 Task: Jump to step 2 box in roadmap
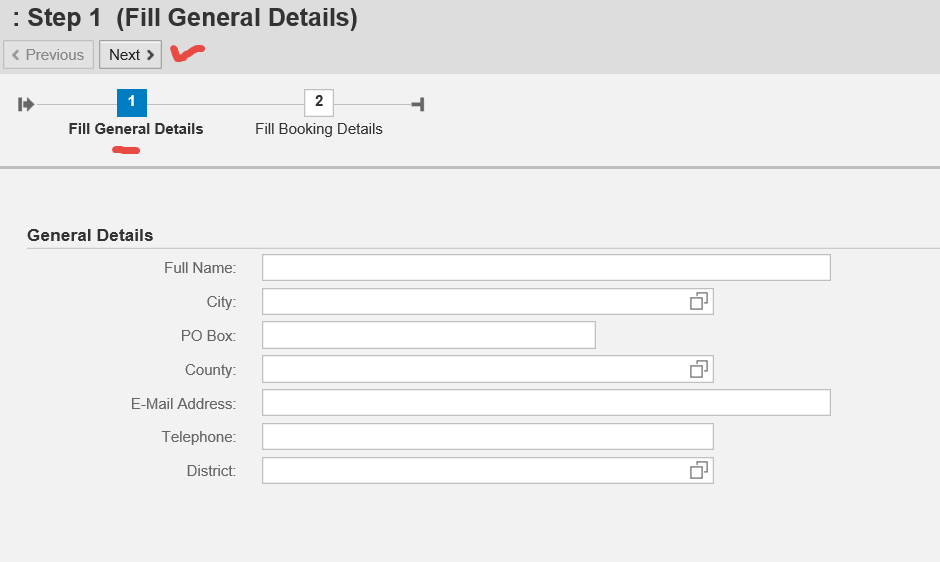[x=319, y=103]
